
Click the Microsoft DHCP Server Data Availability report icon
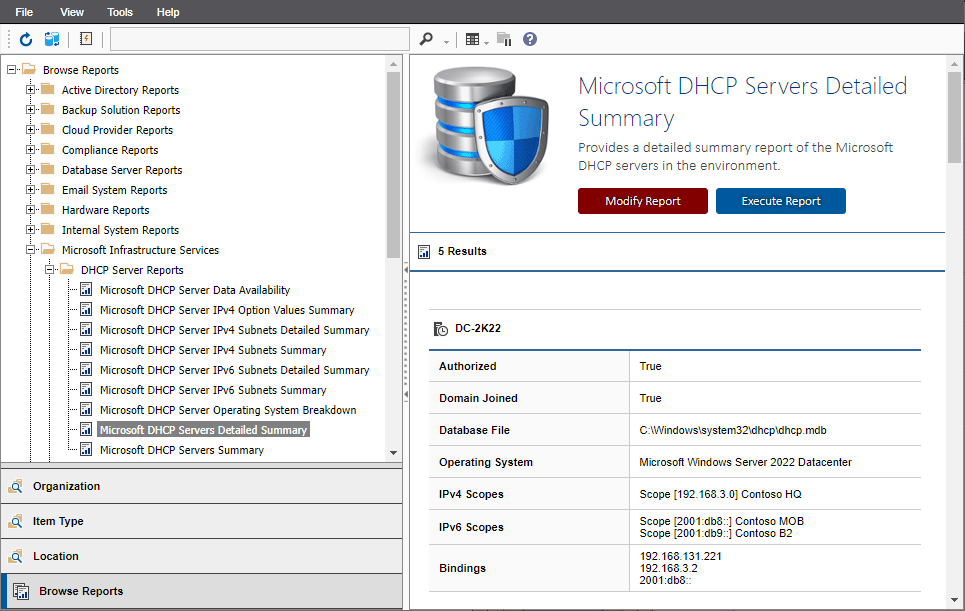pyautogui.click(x=87, y=289)
